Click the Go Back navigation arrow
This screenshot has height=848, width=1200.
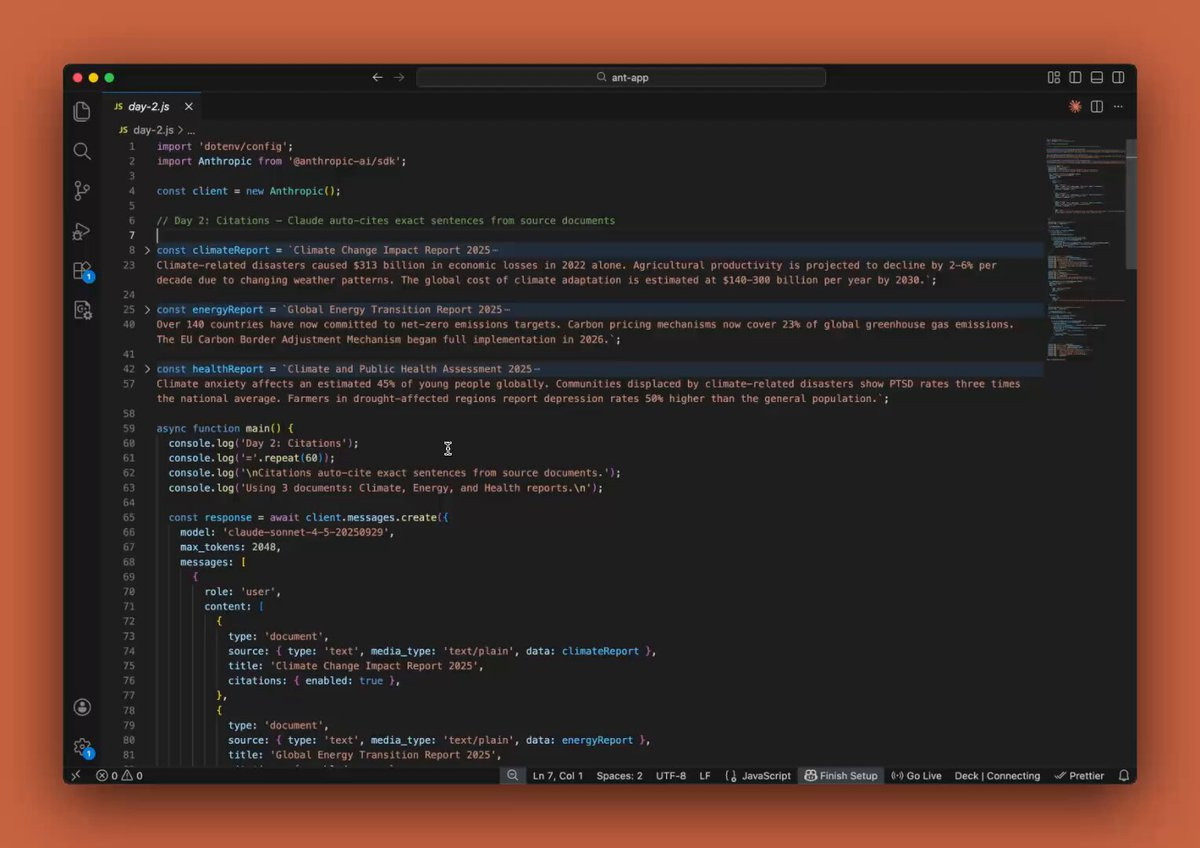[x=377, y=77]
